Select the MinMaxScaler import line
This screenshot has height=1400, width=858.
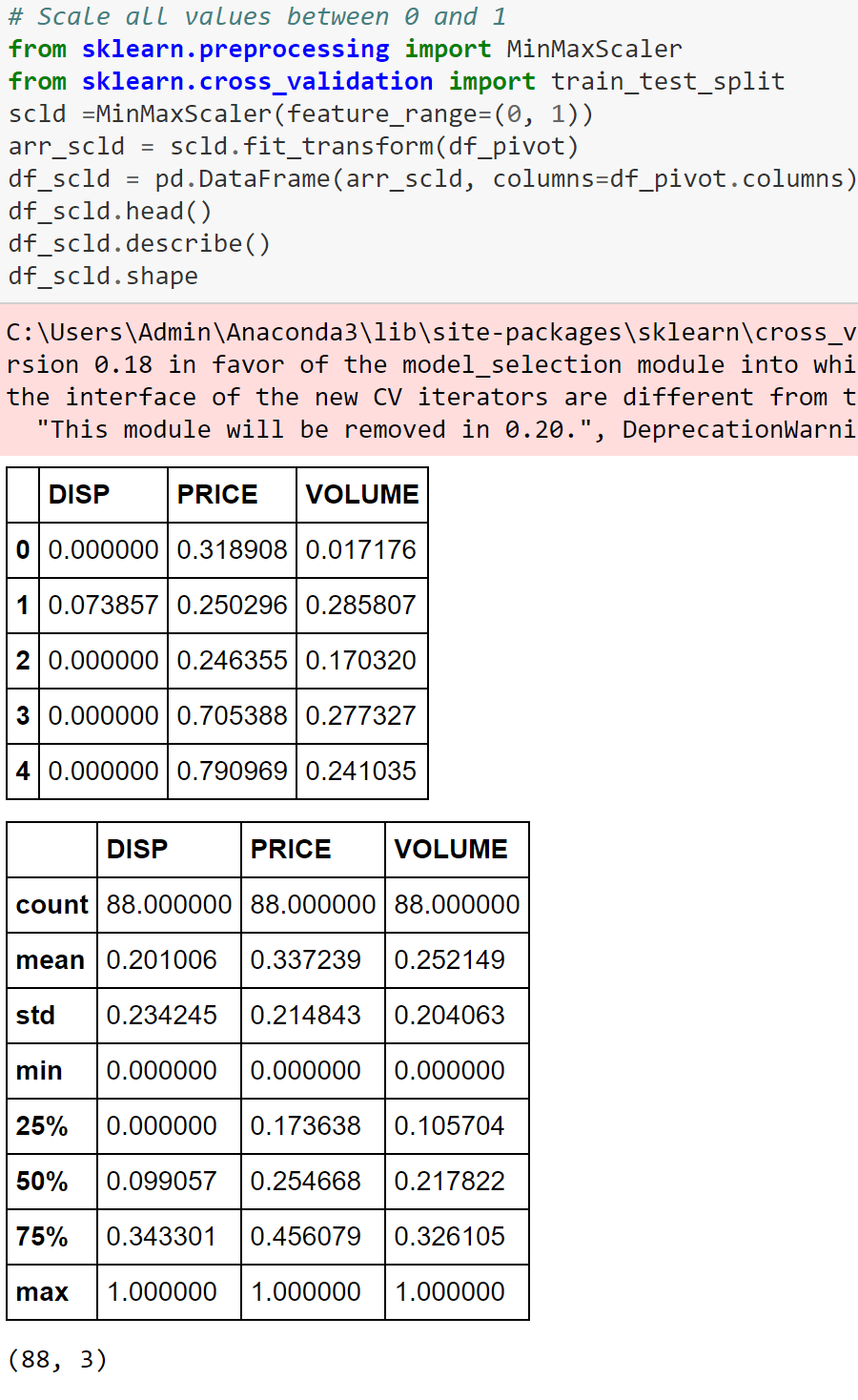[345, 49]
